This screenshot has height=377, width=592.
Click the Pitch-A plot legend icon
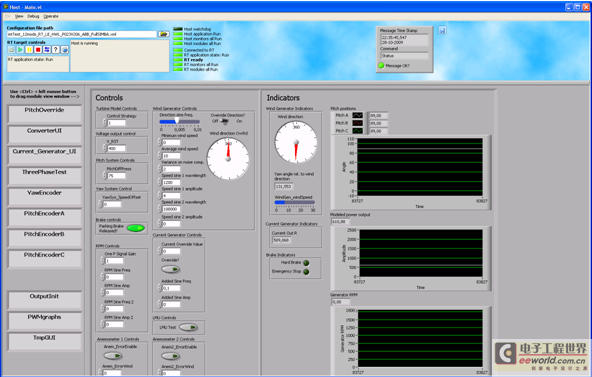coord(357,115)
